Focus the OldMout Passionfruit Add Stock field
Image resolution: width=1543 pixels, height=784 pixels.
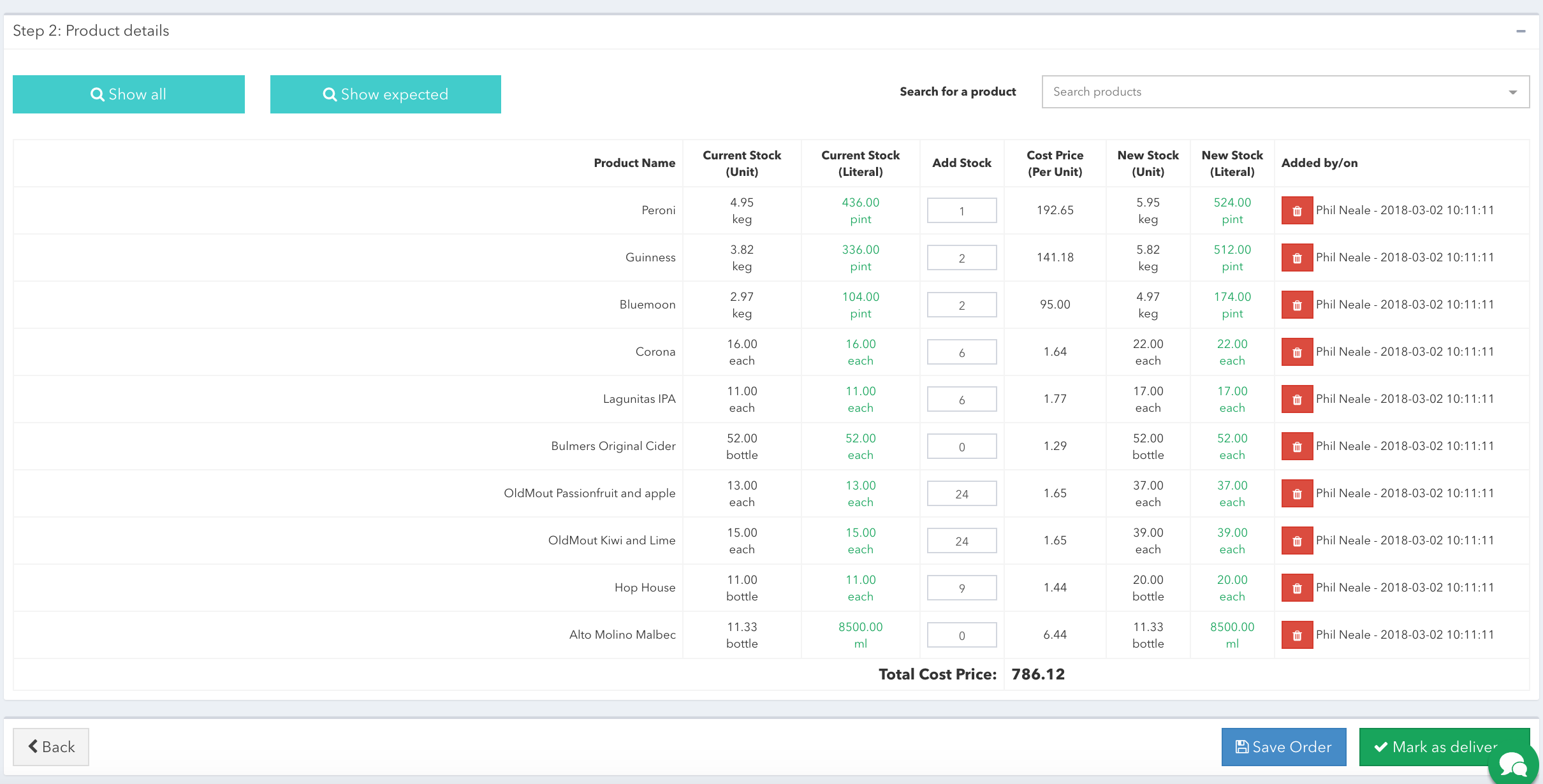tap(962, 493)
